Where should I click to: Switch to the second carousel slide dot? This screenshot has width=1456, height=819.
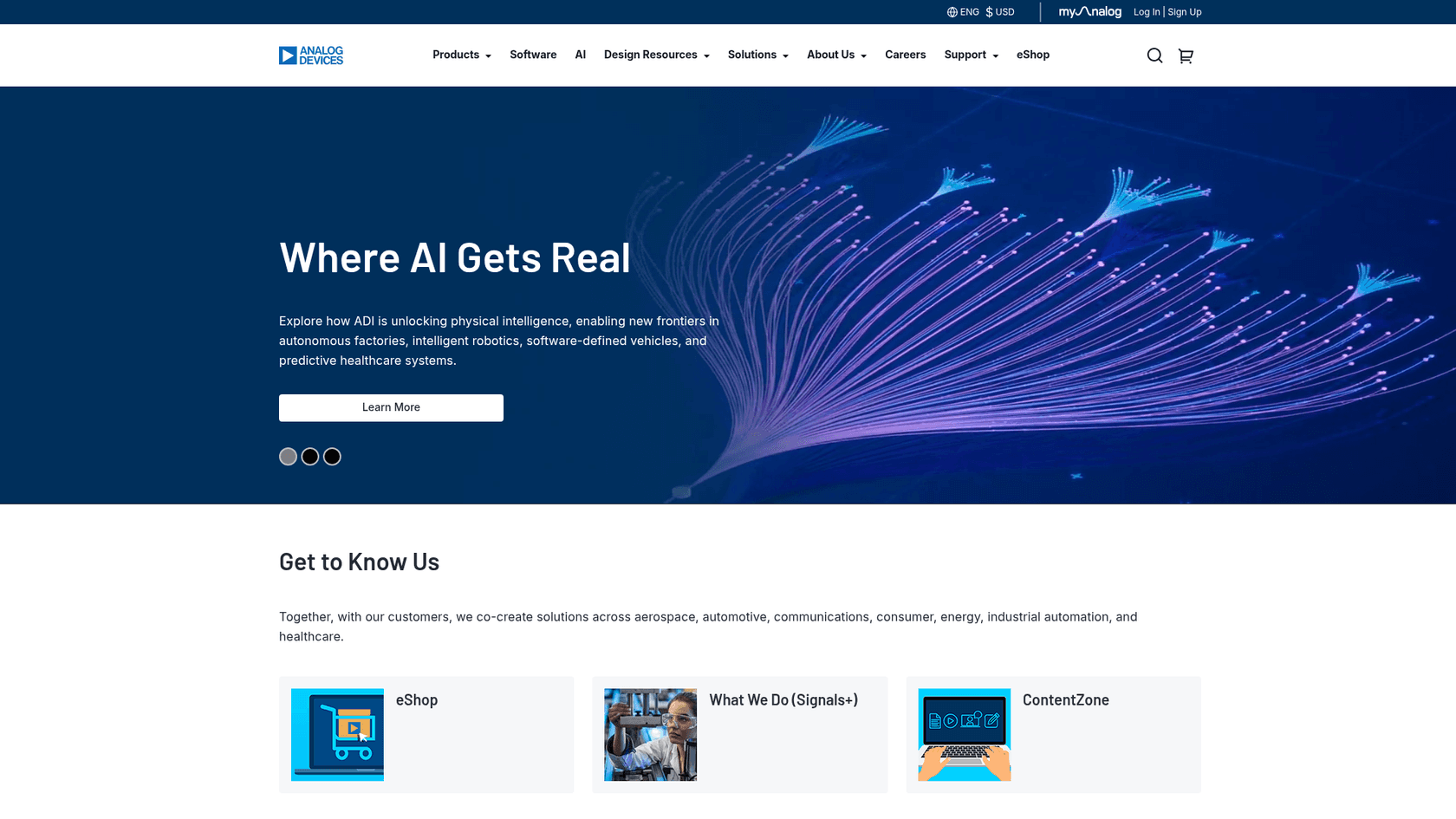310,457
